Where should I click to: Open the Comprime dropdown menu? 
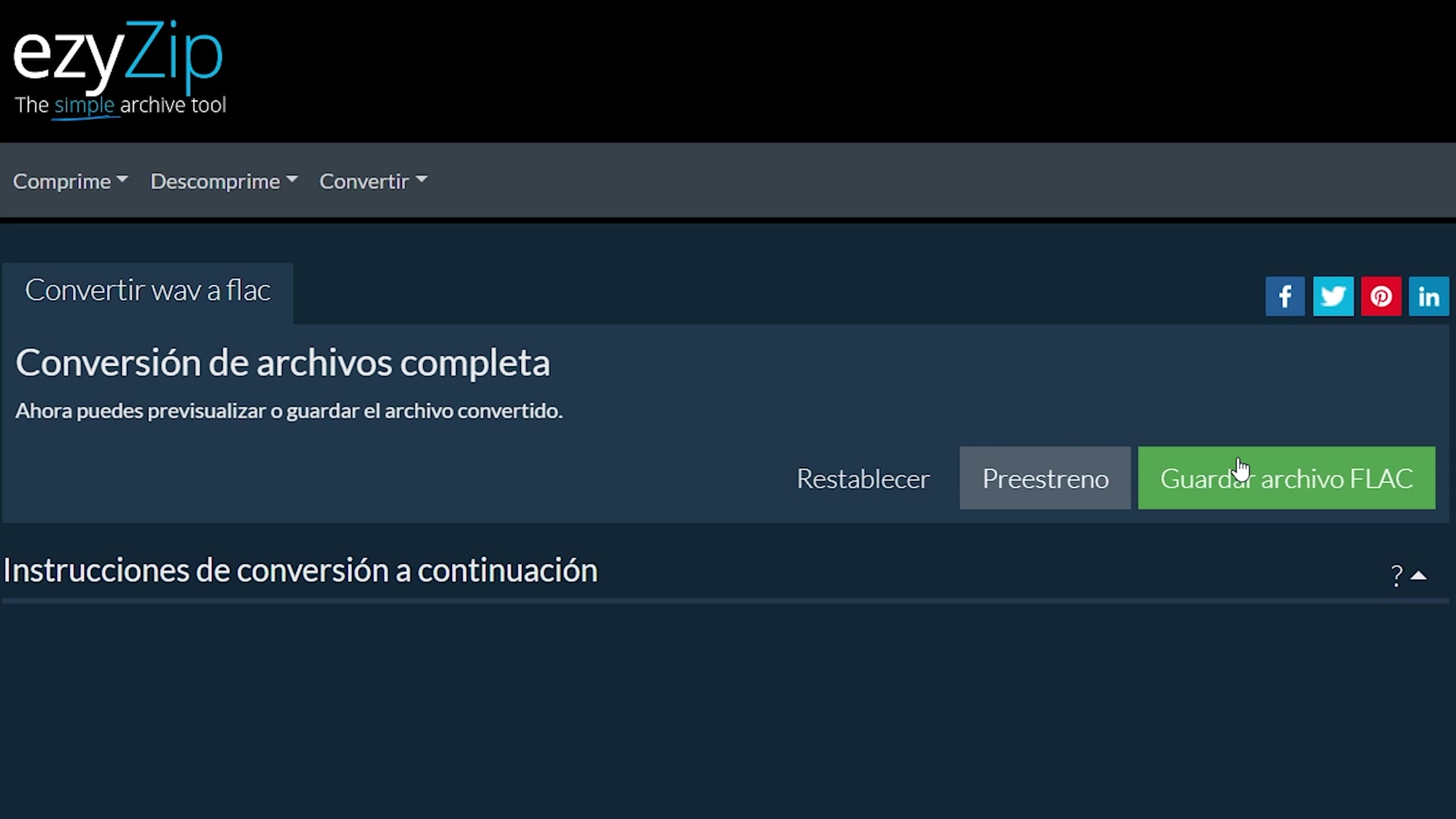[x=70, y=181]
